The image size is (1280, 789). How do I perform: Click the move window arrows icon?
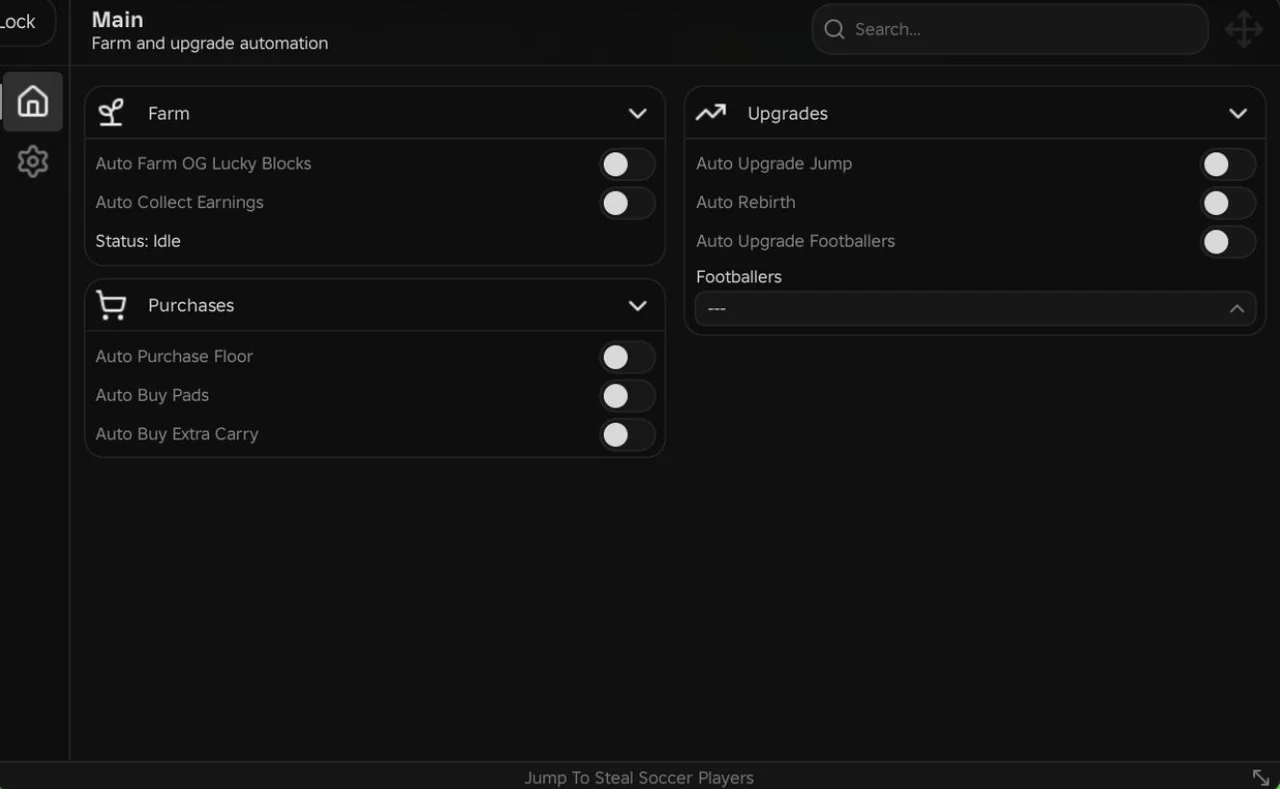[1244, 30]
